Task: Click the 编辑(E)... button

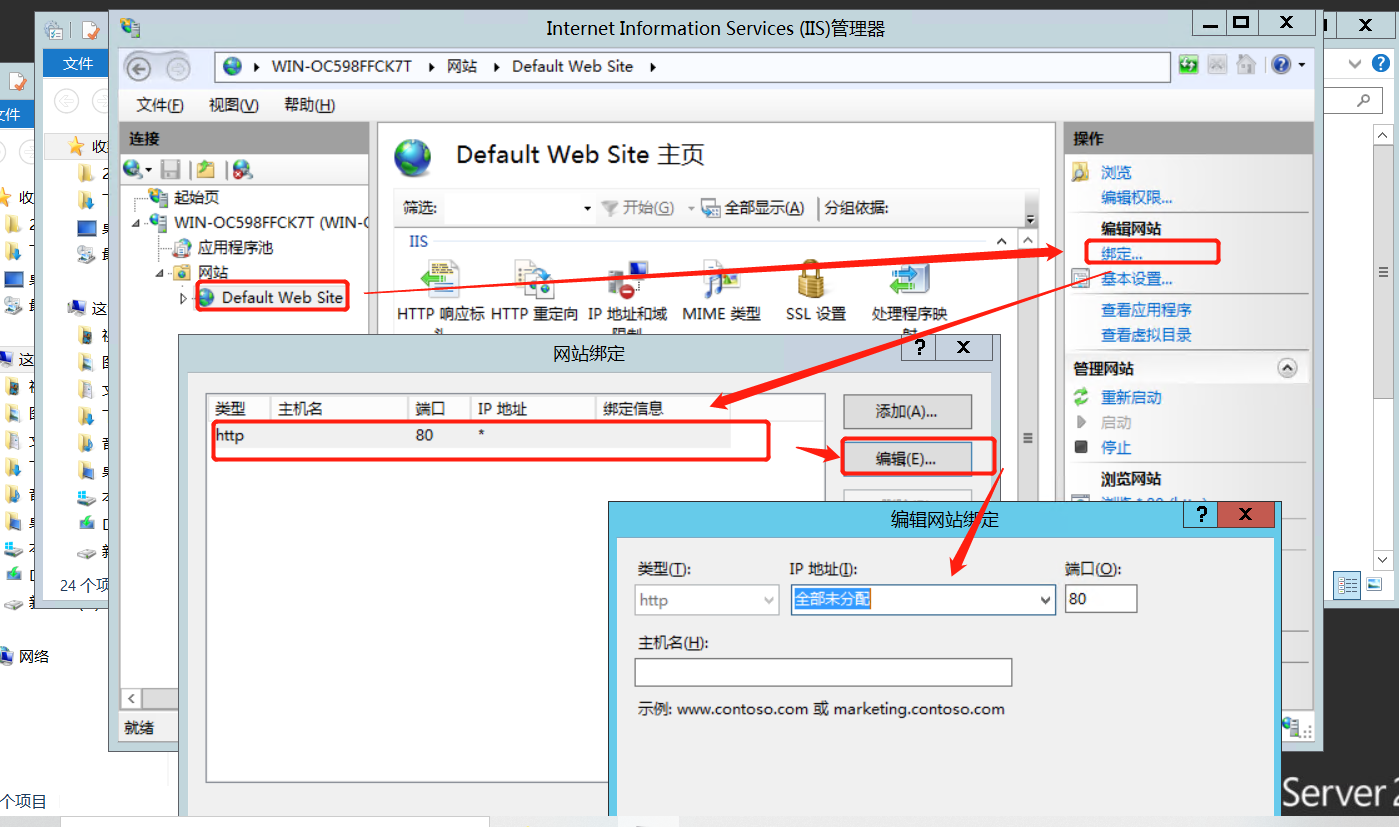Action: (x=907, y=459)
